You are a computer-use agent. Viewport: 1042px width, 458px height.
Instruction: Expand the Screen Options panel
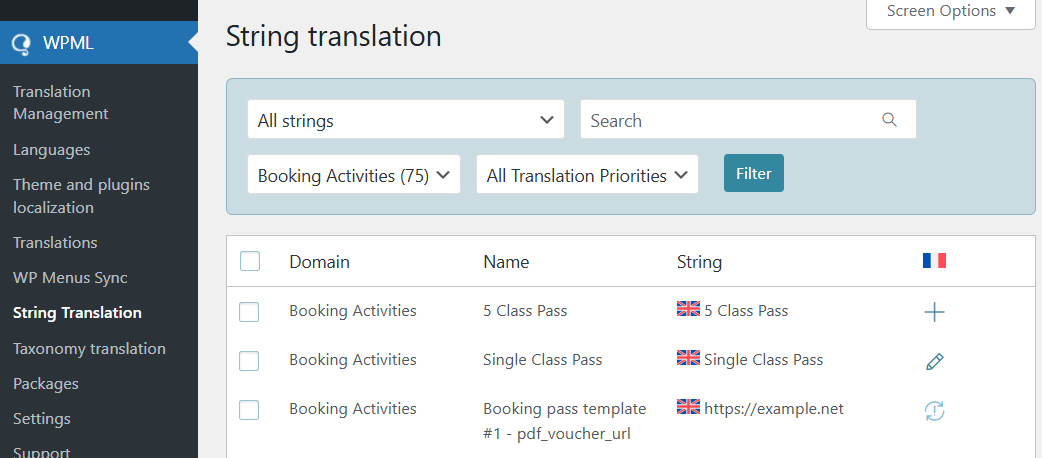pos(952,11)
